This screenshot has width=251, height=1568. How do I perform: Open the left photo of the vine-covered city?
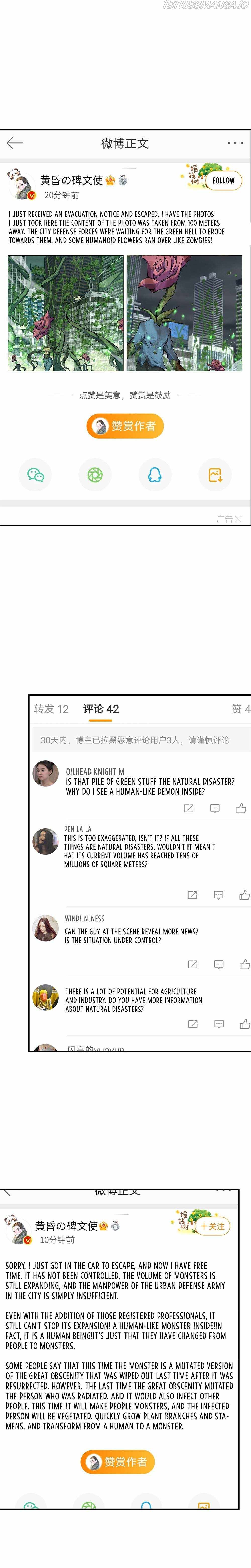coord(65,313)
